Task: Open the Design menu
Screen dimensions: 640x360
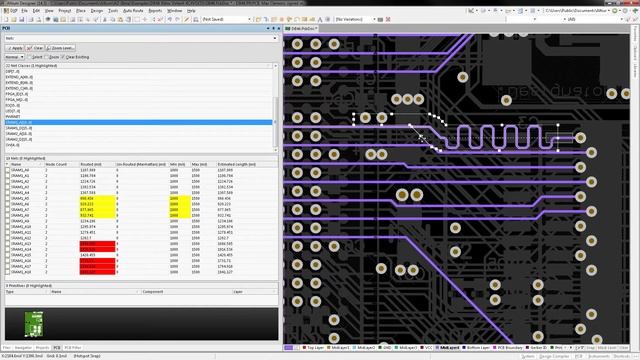Action: coord(97,11)
